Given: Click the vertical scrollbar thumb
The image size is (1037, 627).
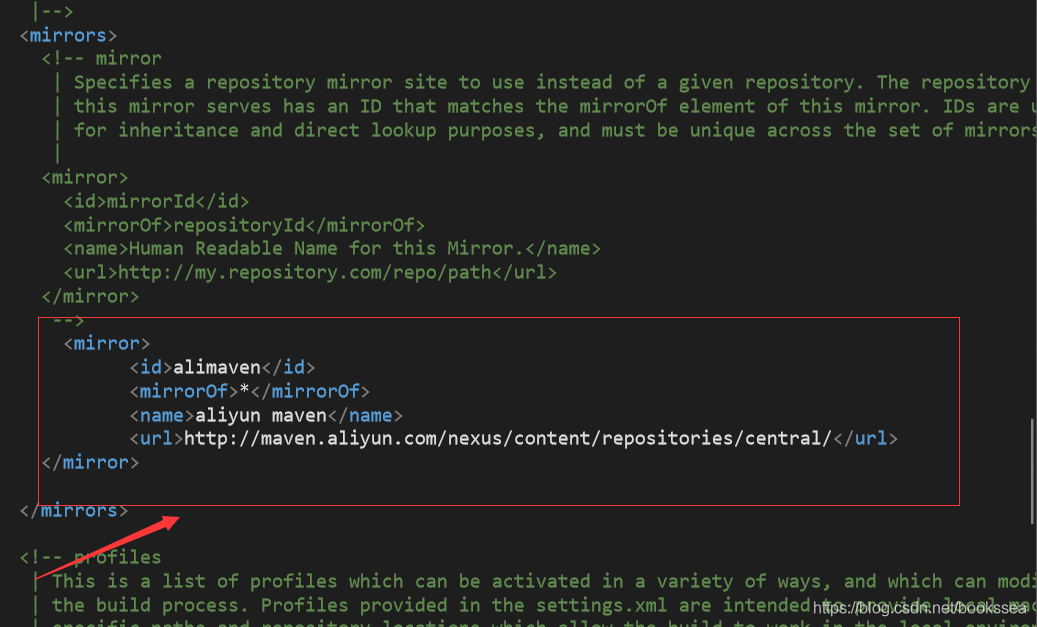Looking at the screenshot, I should coord(1032,470).
